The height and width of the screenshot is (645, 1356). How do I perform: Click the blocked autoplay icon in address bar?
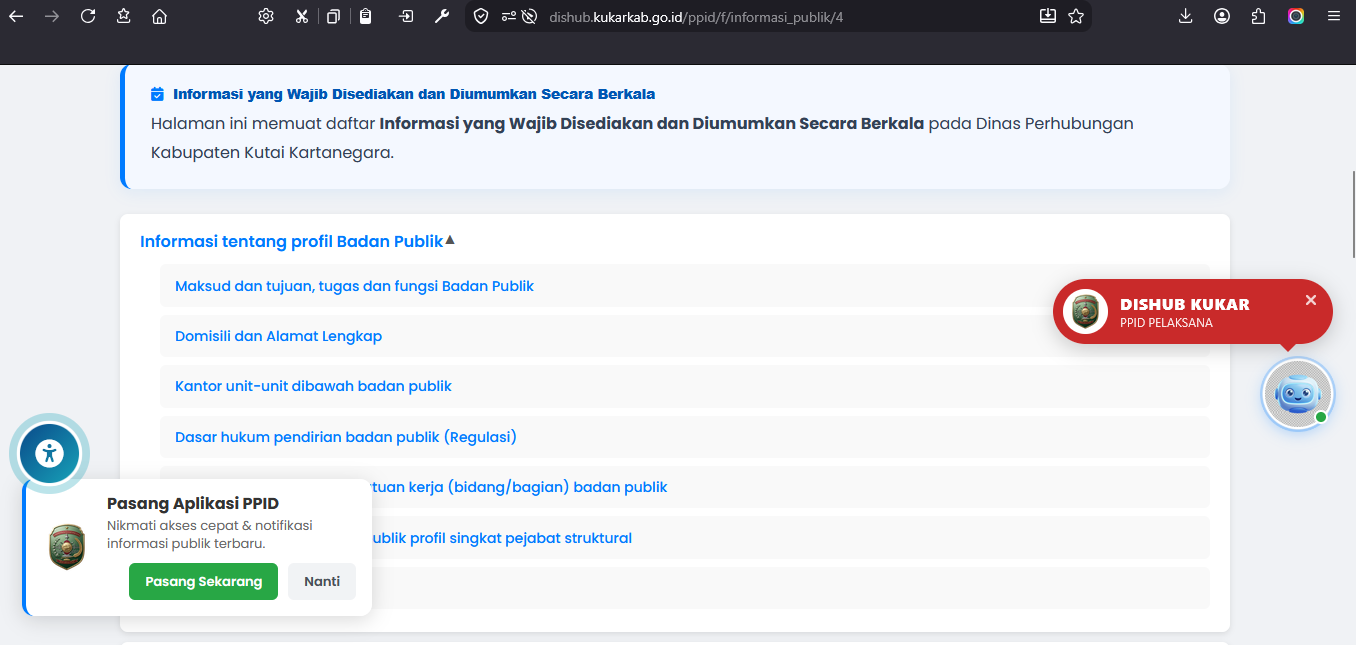(530, 16)
